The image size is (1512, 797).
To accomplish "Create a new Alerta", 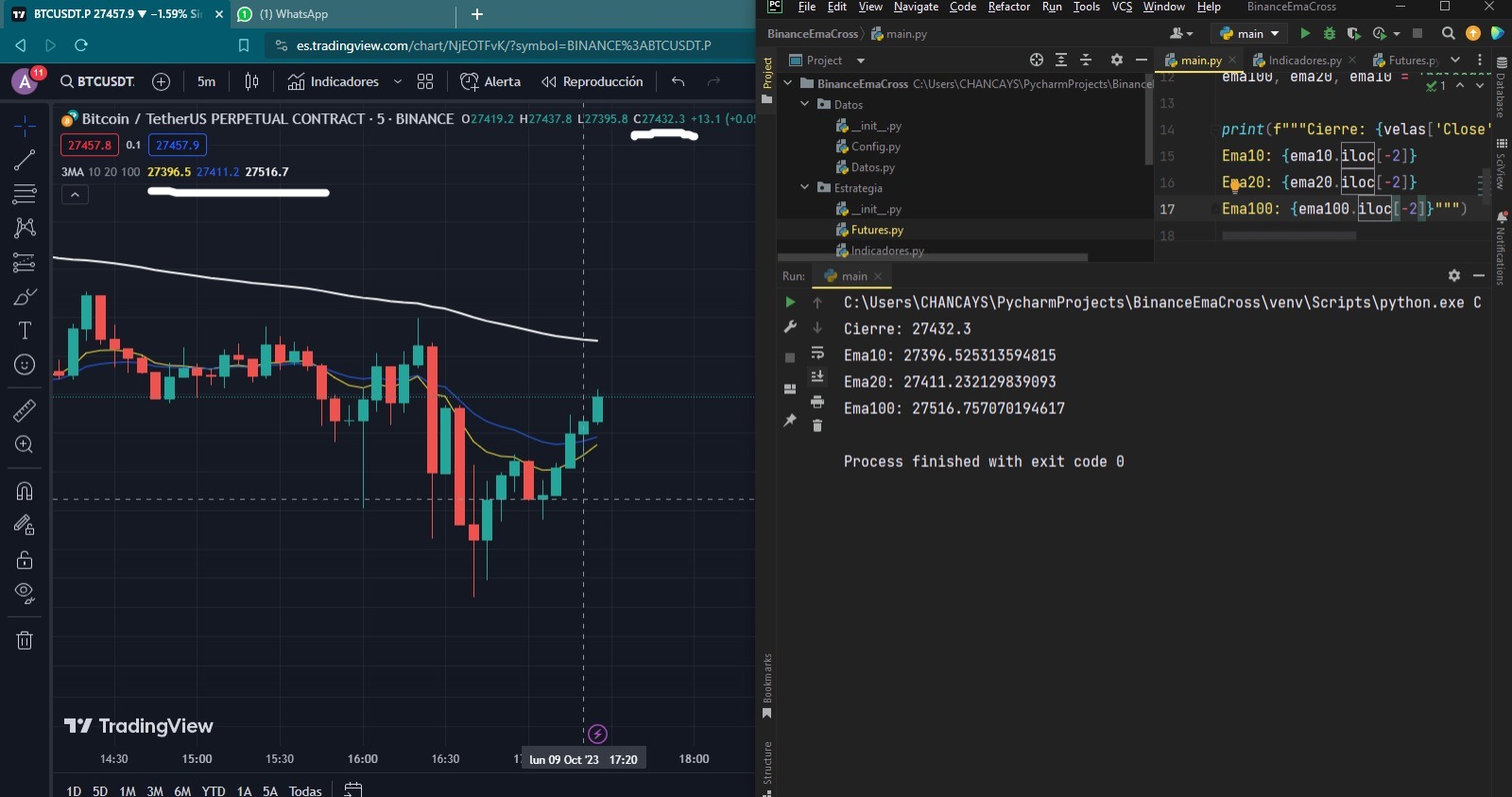I will (490, 82).
